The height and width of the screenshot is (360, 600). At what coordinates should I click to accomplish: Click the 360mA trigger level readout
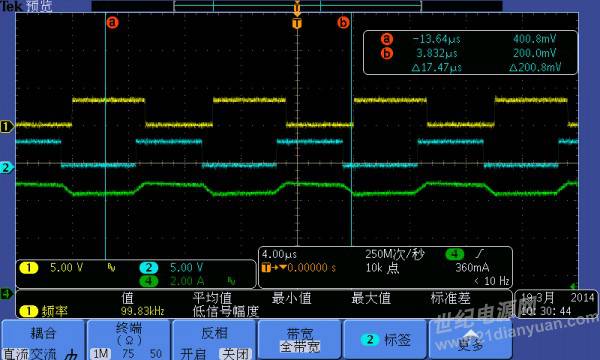point(472,267)
